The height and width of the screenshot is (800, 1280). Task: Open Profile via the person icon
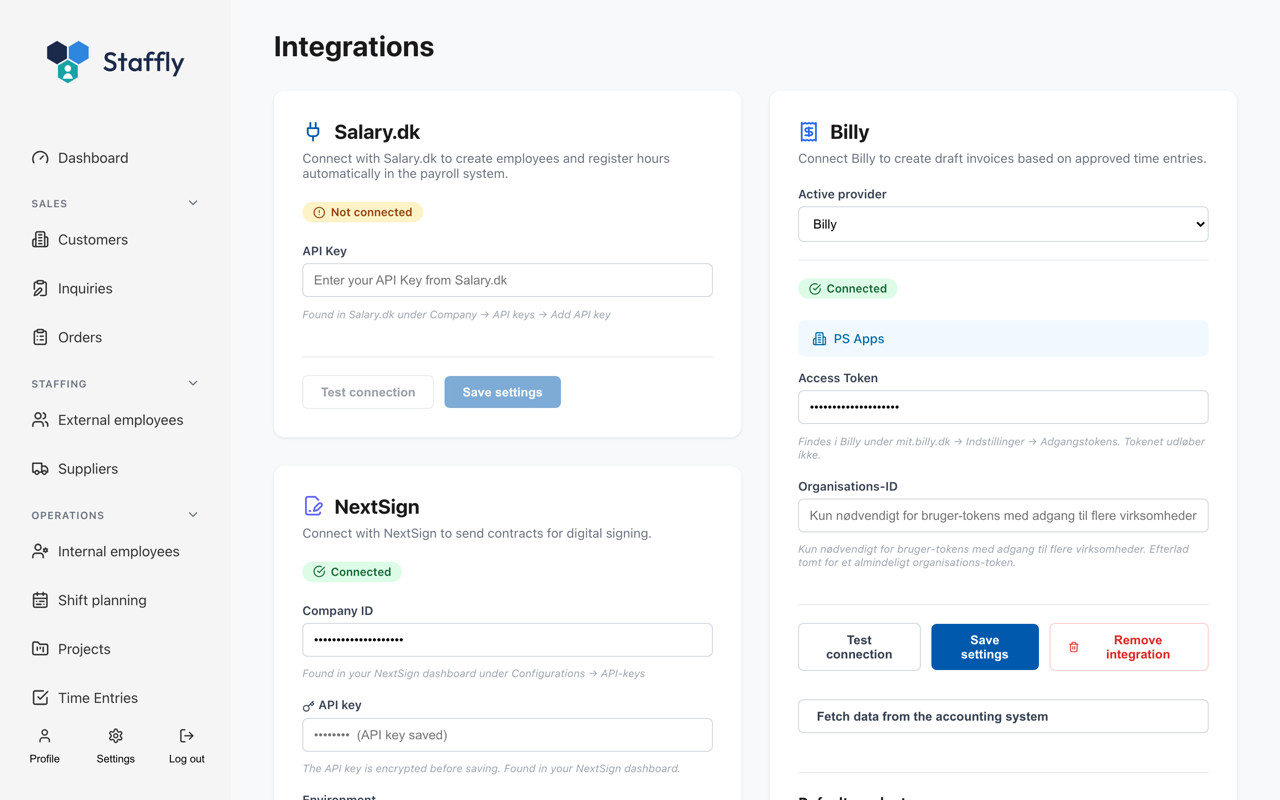[x=44, y=736]
